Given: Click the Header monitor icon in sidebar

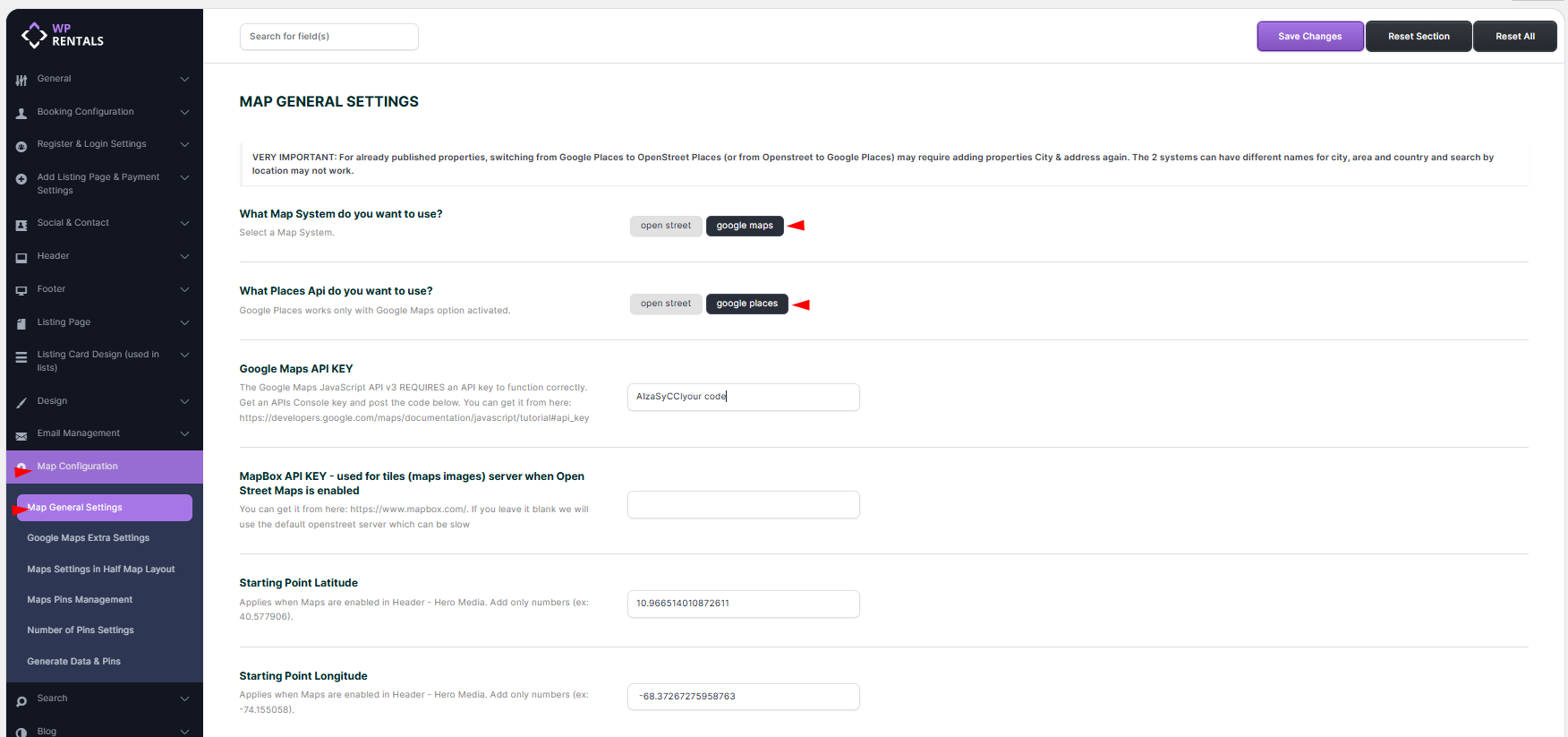Looking at the screenshot, I should (21, 257).
